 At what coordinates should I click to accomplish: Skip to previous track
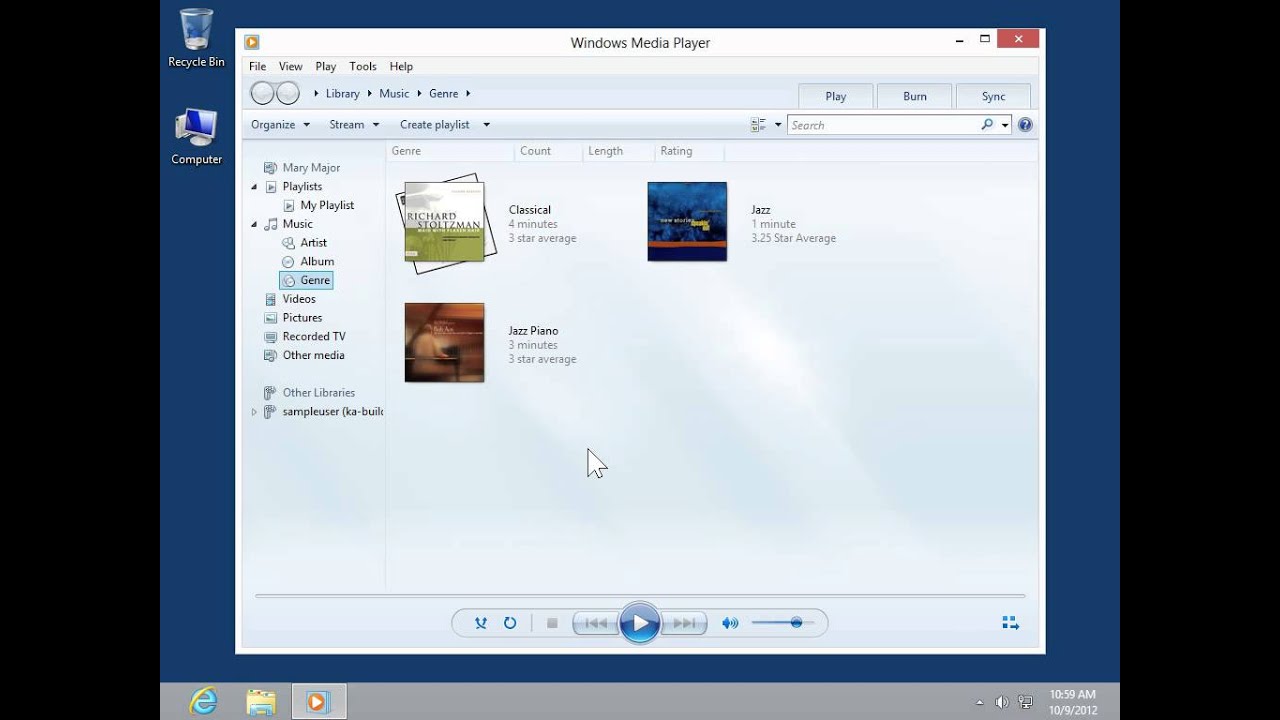click(596, 623)
